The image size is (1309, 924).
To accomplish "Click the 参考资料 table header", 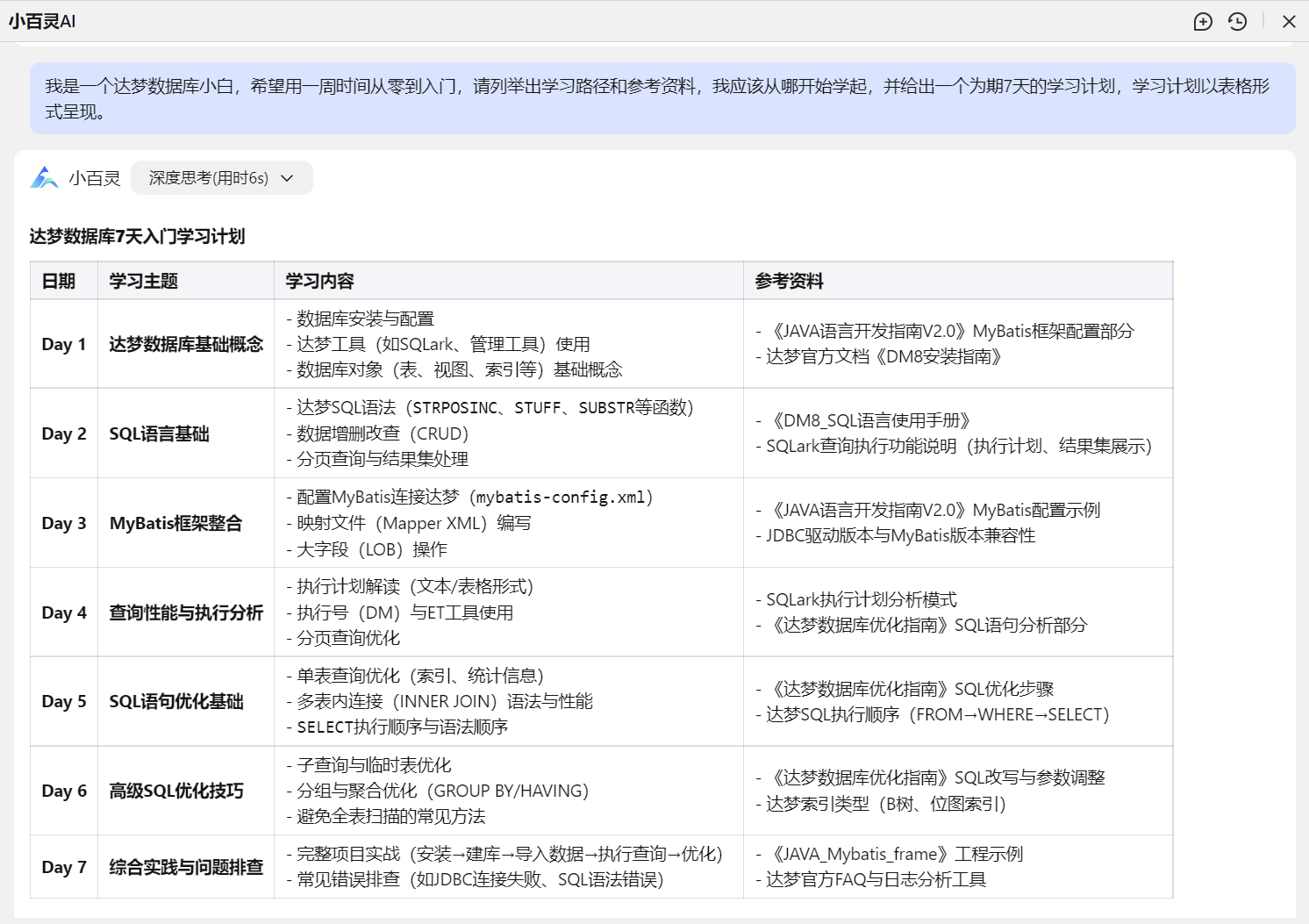I will point(790,281).
